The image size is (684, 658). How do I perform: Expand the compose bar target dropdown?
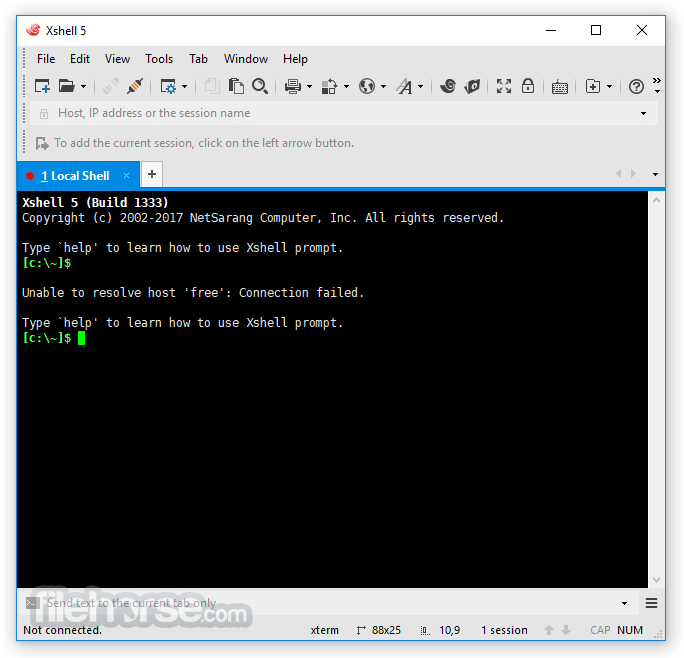pyautogui.click(x=624, y=603)
